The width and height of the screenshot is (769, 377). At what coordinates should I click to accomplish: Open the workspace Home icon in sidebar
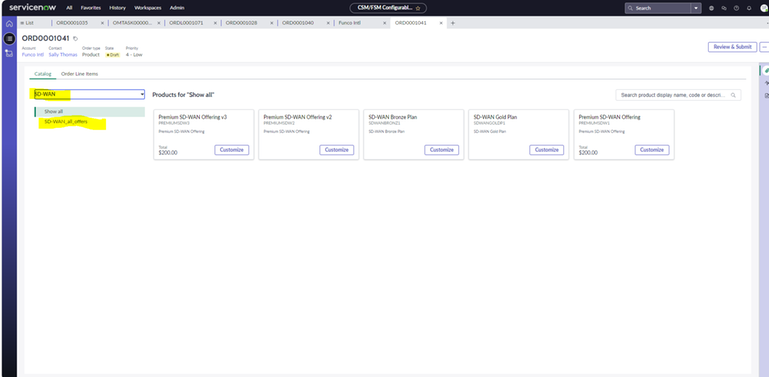tap(9, 24)
